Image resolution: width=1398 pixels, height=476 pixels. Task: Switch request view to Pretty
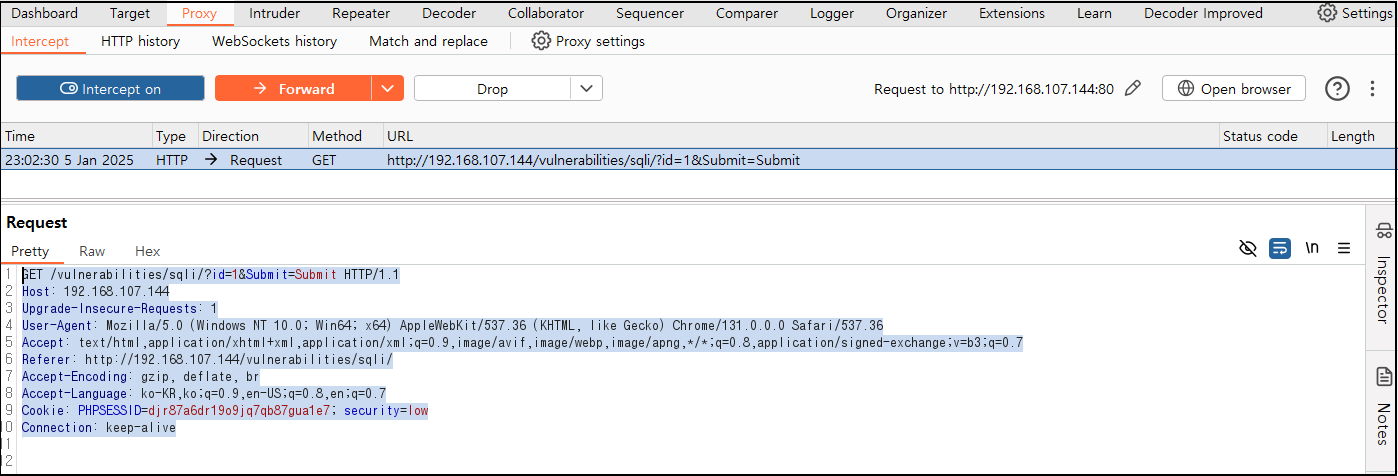[30, 251]
